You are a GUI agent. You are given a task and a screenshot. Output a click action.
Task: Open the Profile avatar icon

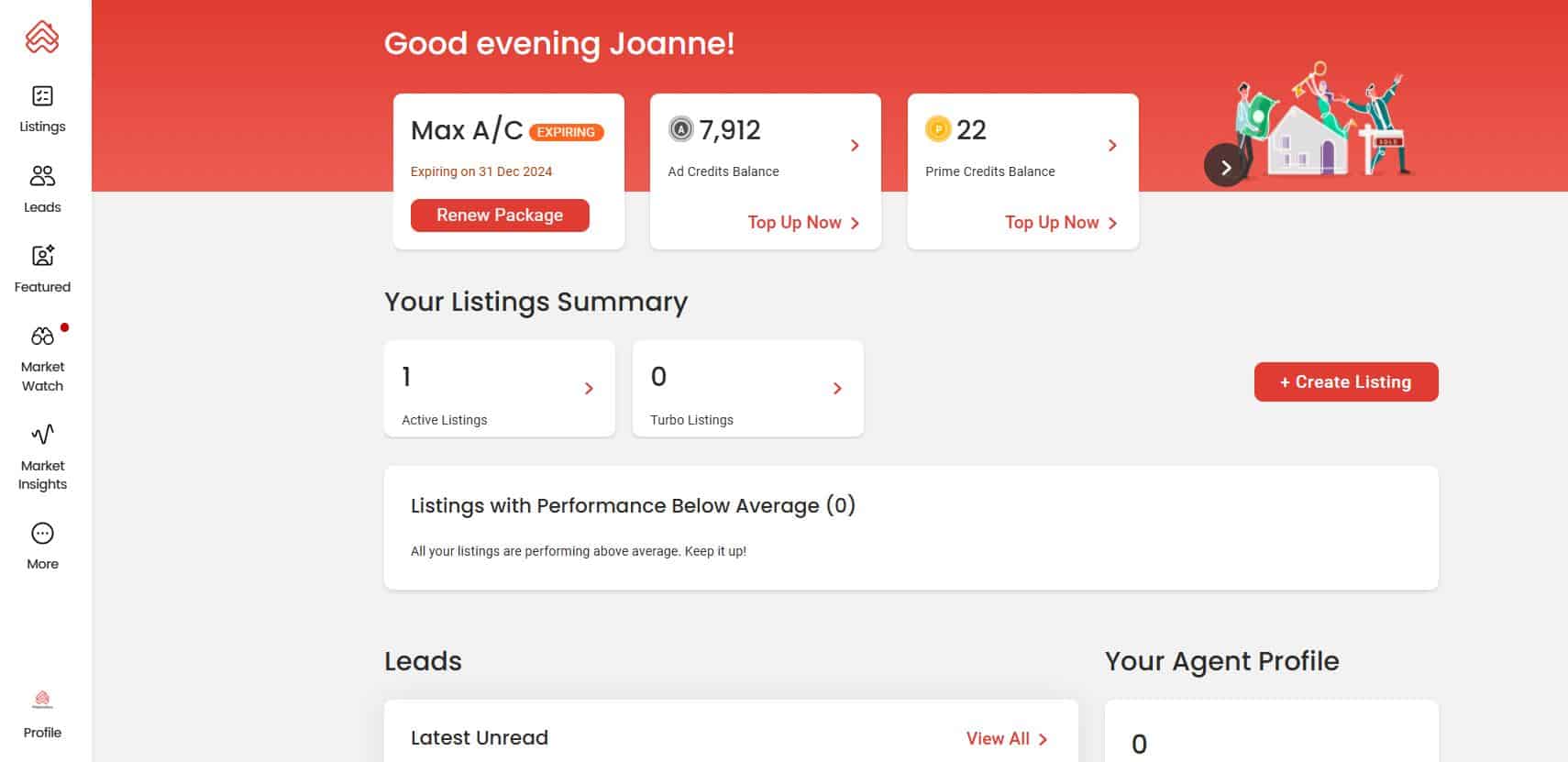(x=42, y=700)
